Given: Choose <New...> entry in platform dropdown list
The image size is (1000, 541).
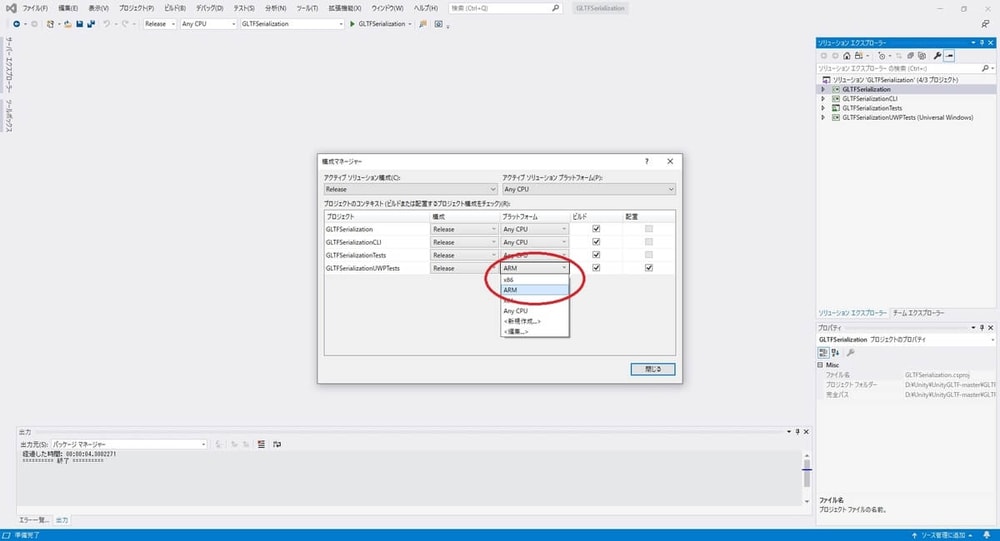Looking at the screenshot, I should (x=534, y=321).
